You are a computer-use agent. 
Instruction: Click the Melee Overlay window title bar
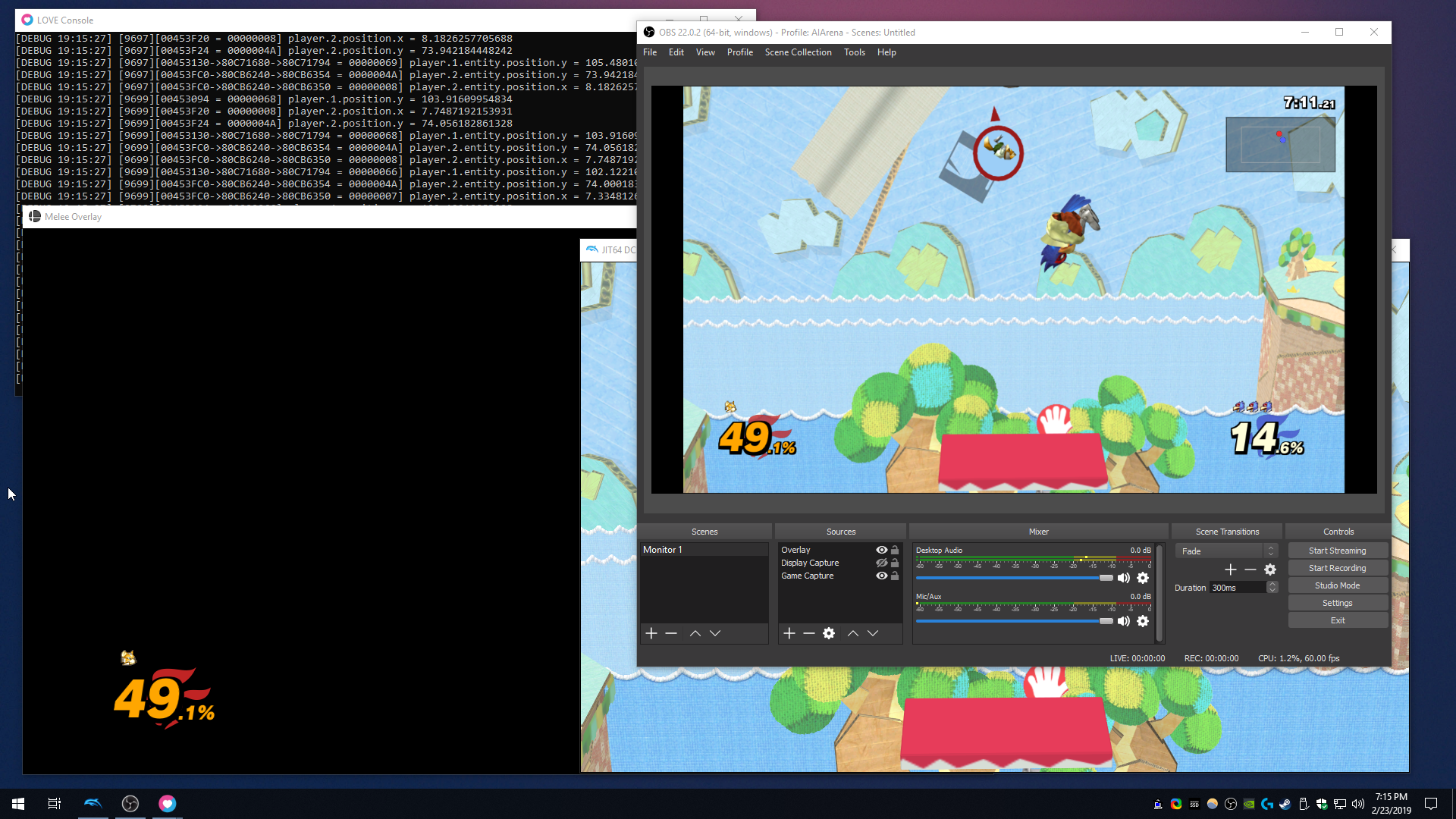pyautogui.click(x=330, y=217)
